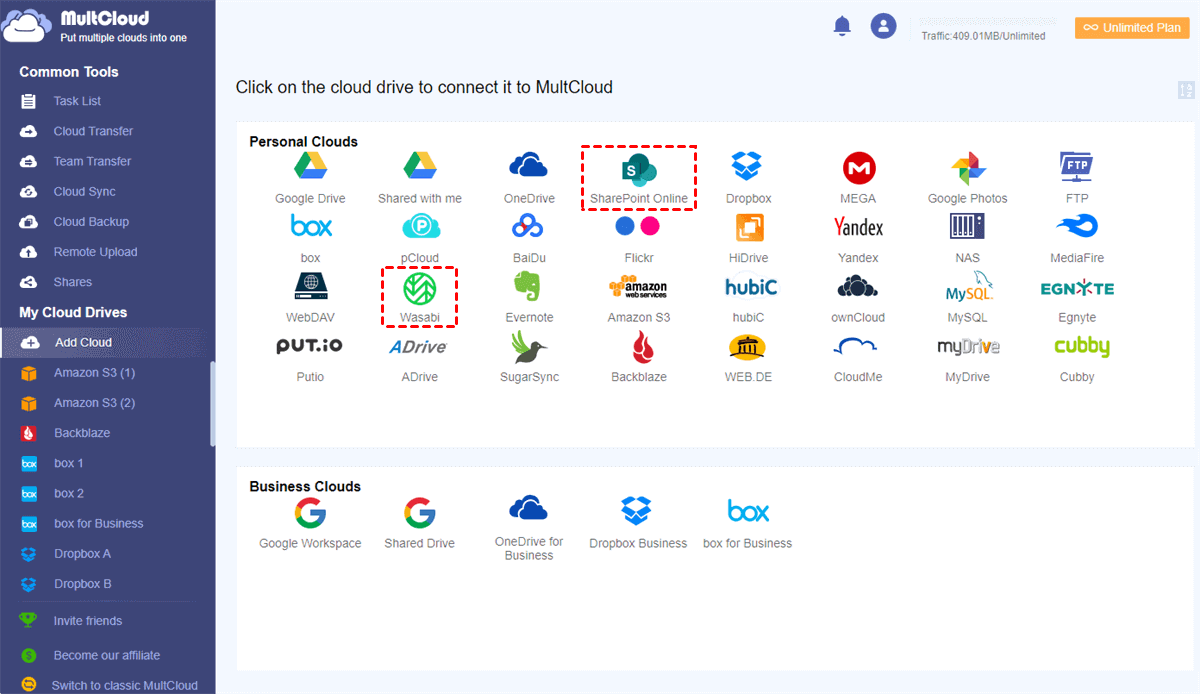Viewport: 1200px width, 694px height.
Task: Toggle the layout view icon at top right
Action: (x=1187, y=90)
